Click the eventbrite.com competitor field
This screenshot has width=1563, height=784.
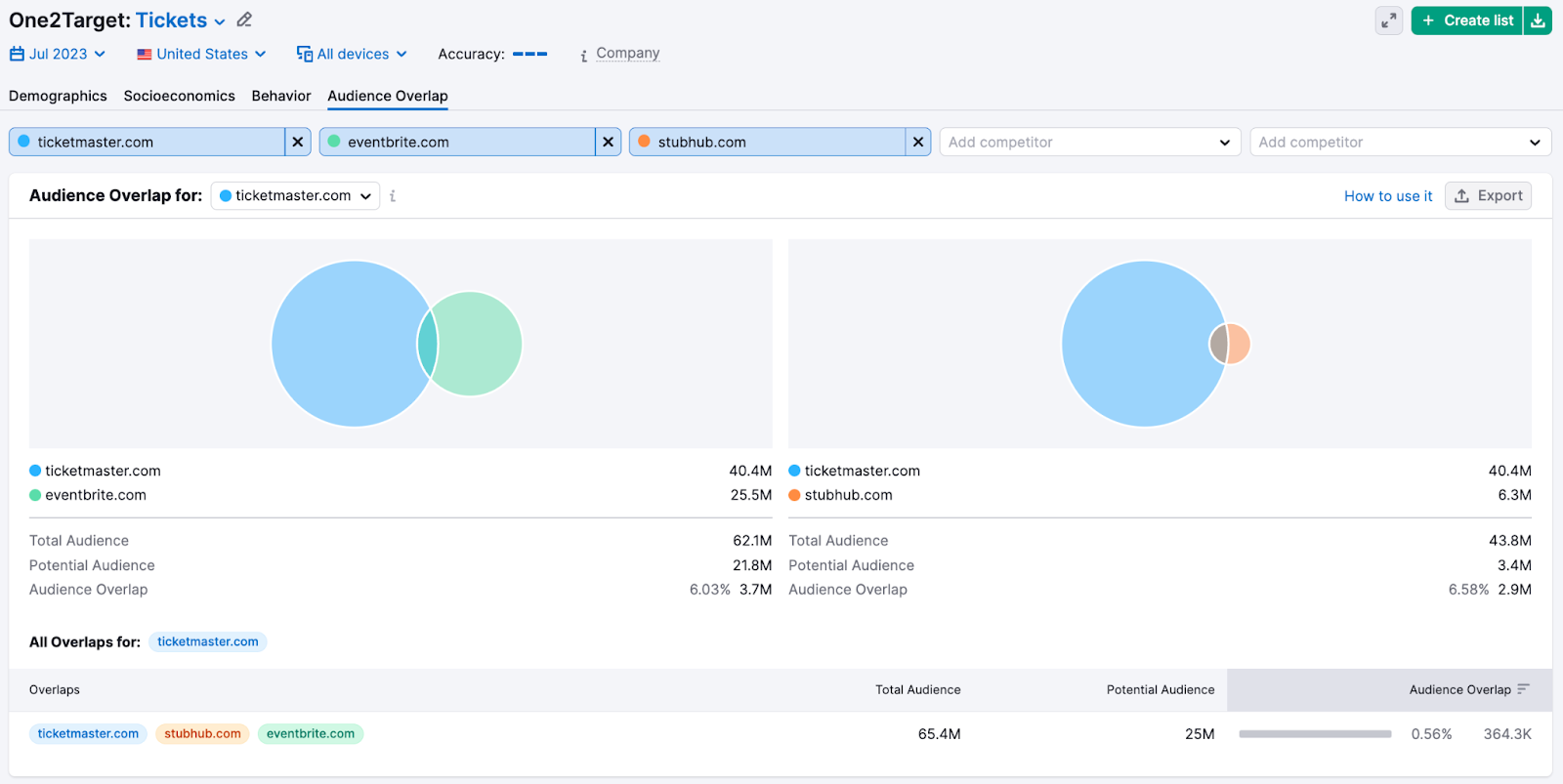click(x=457, y=142)
